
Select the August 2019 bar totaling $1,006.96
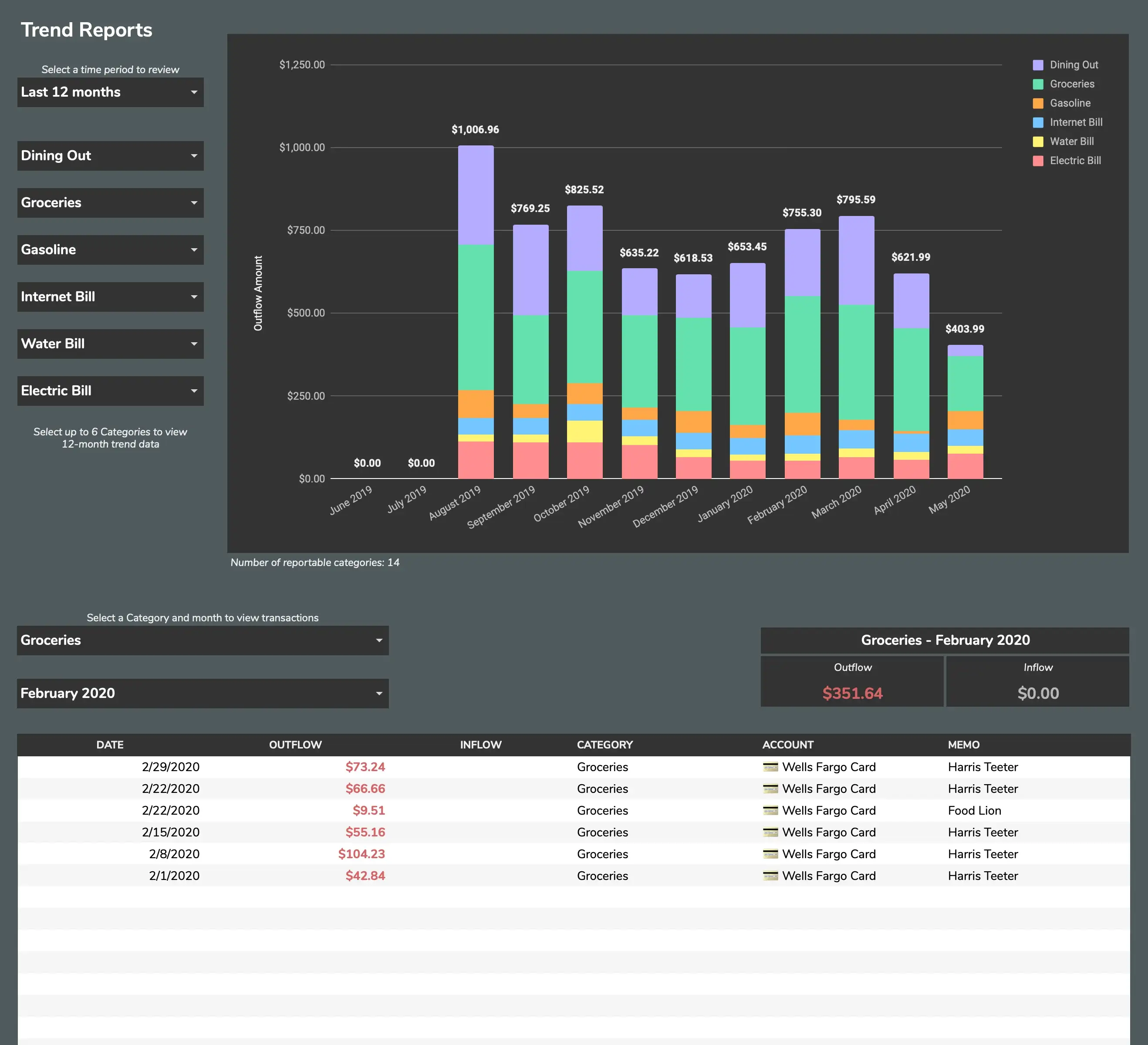pyautogui.click(x=476, y=312)
